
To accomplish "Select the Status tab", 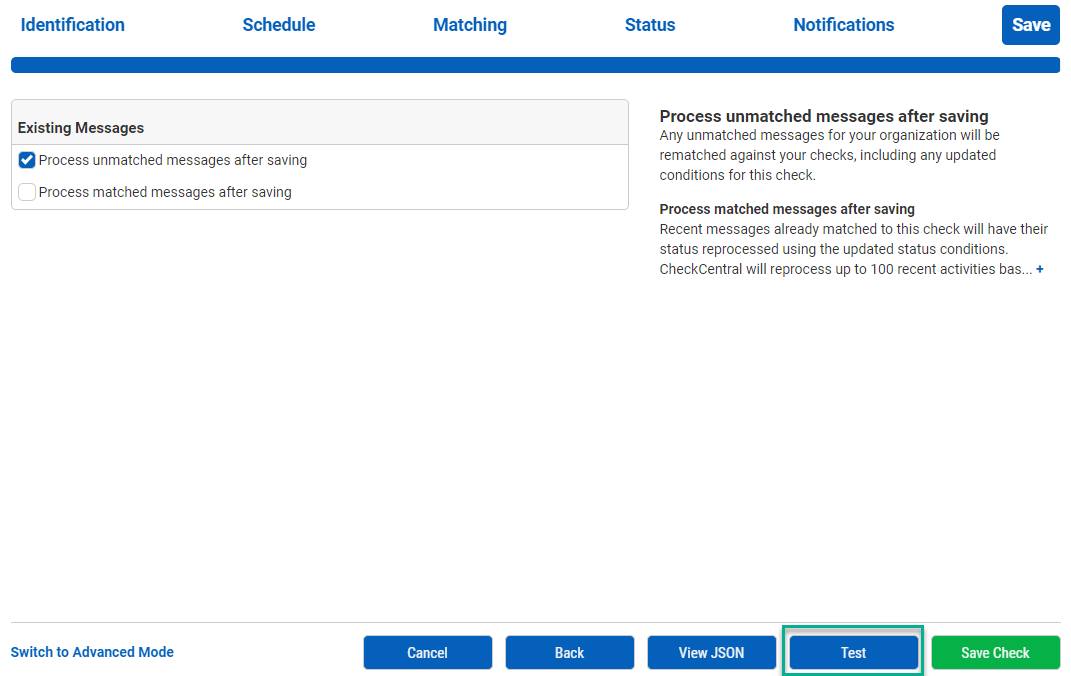I will point(649,24).
